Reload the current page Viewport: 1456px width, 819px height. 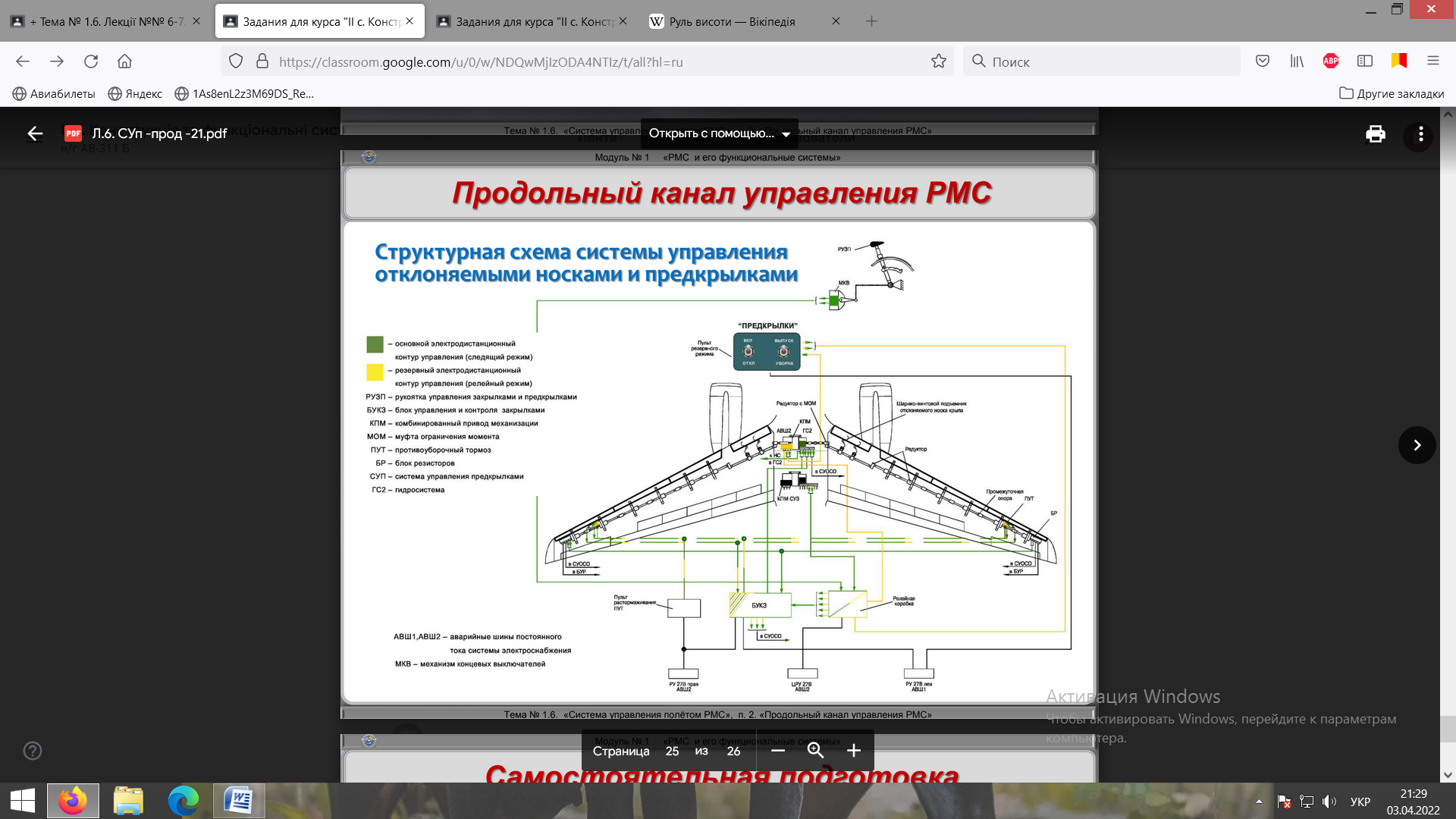[91, 61]
